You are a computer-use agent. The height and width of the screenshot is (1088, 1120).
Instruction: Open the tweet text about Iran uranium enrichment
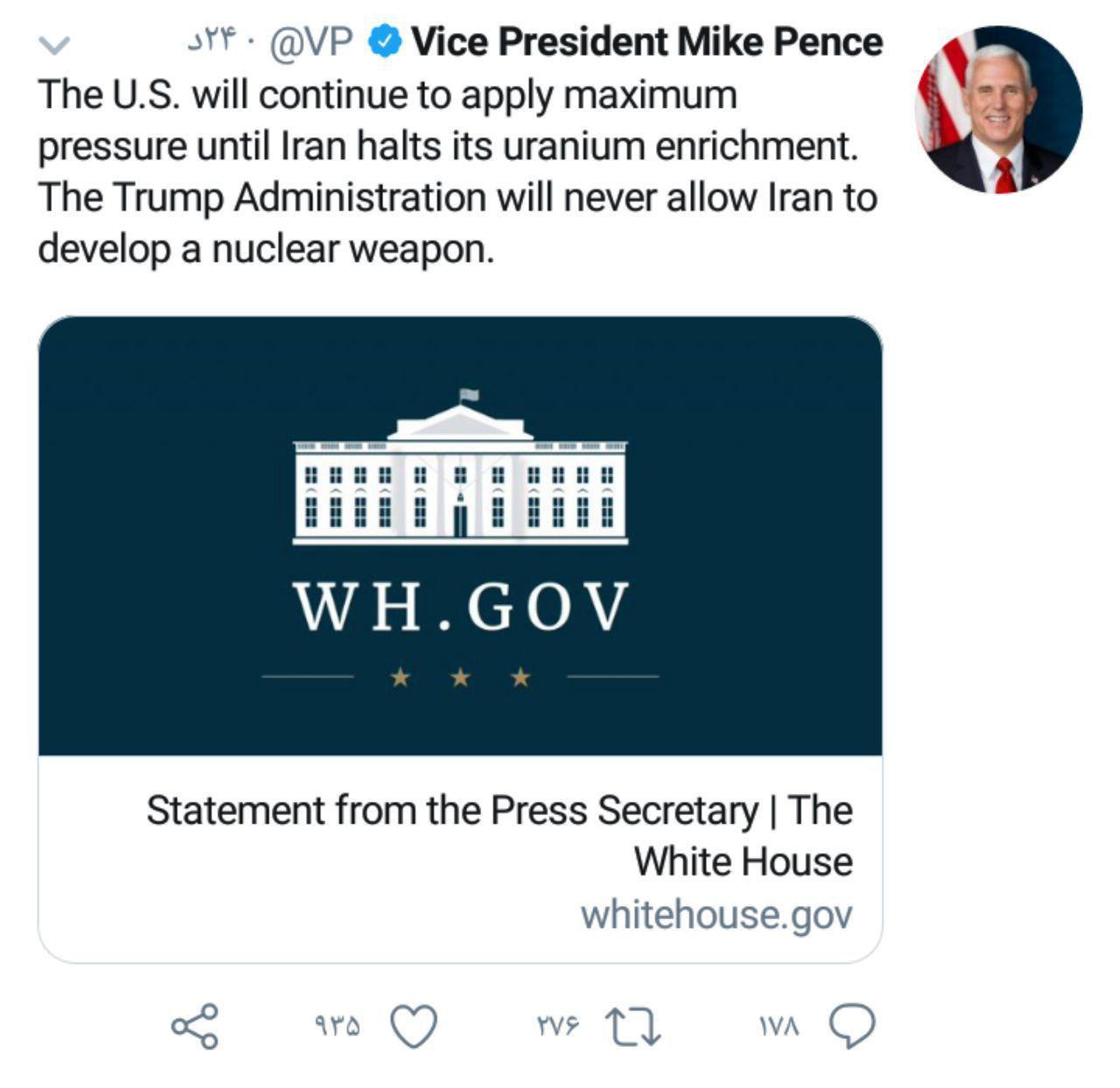tap(457, 172)
